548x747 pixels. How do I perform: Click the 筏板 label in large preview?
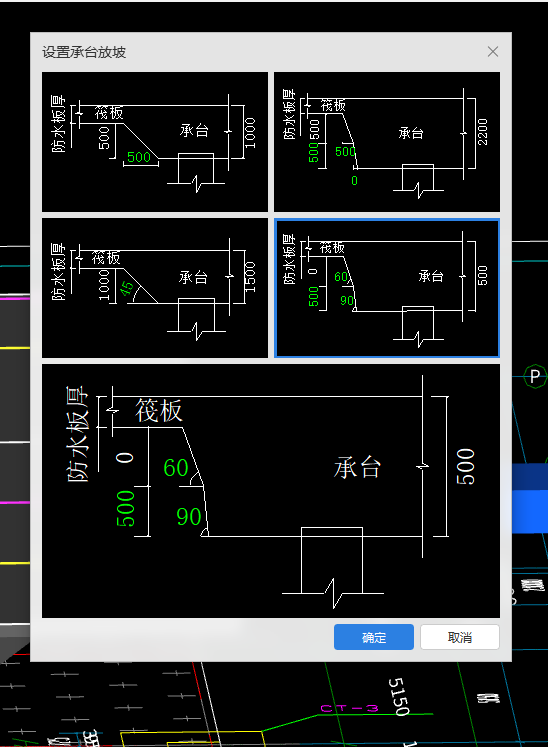pyautogui.click(x=159, y=410)
